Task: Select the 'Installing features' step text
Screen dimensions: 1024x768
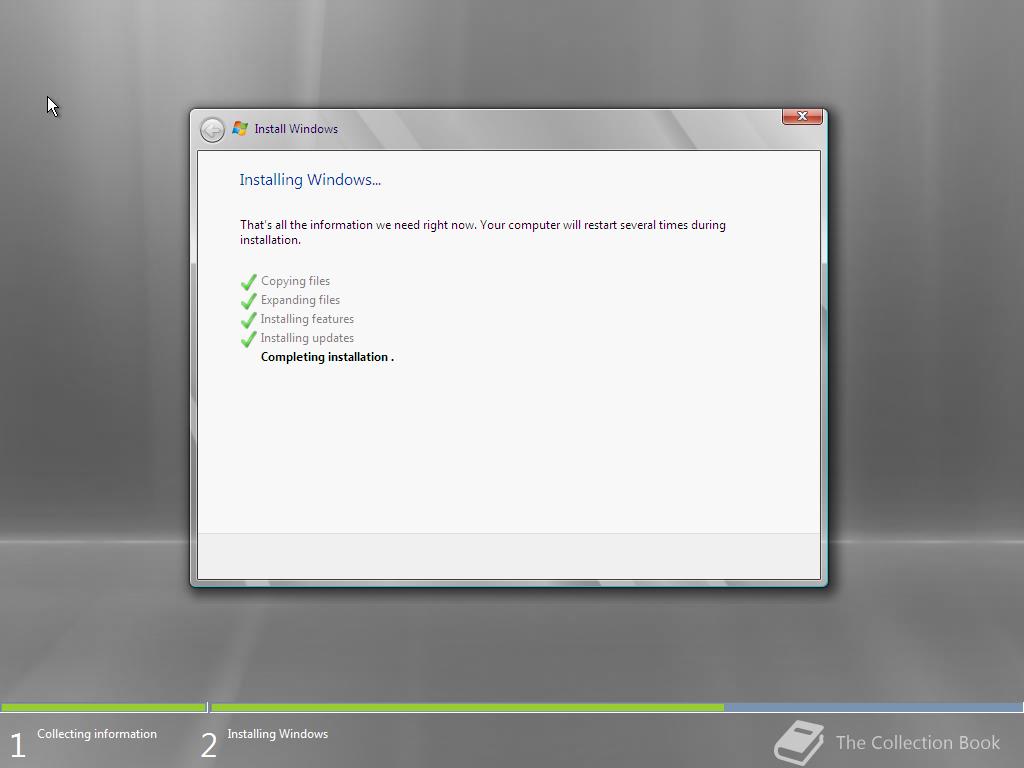Action: tap(307, 319)
